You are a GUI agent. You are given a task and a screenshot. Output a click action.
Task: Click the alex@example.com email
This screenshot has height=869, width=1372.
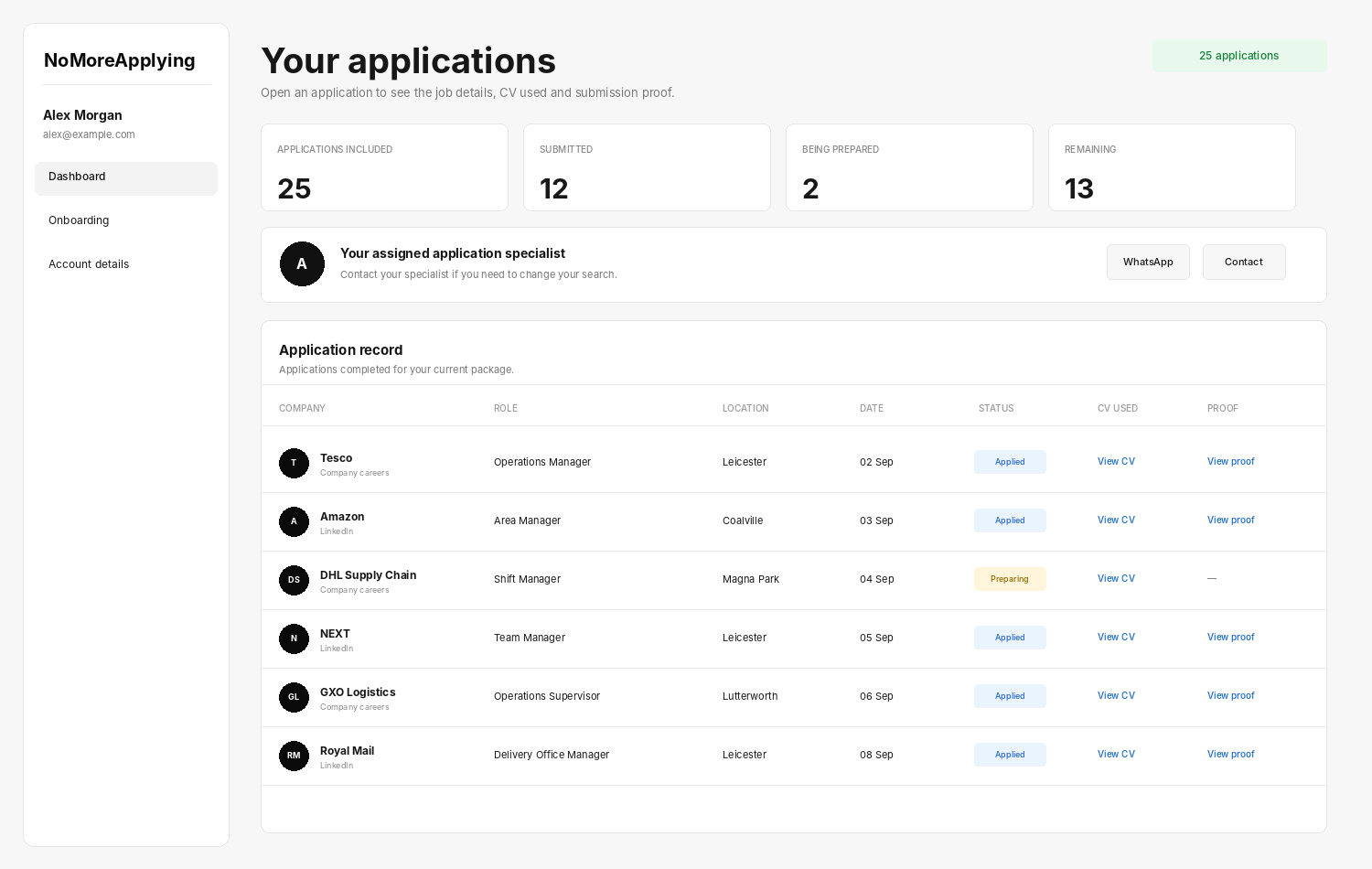[x=89, y=134]
